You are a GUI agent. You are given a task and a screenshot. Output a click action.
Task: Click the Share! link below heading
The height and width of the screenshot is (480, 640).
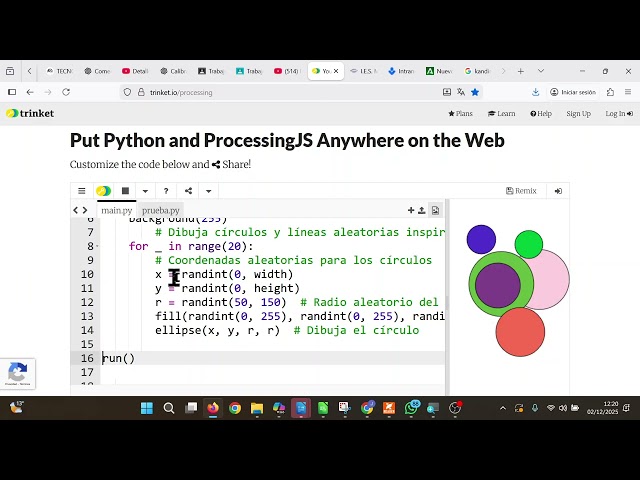pos(231,164)
